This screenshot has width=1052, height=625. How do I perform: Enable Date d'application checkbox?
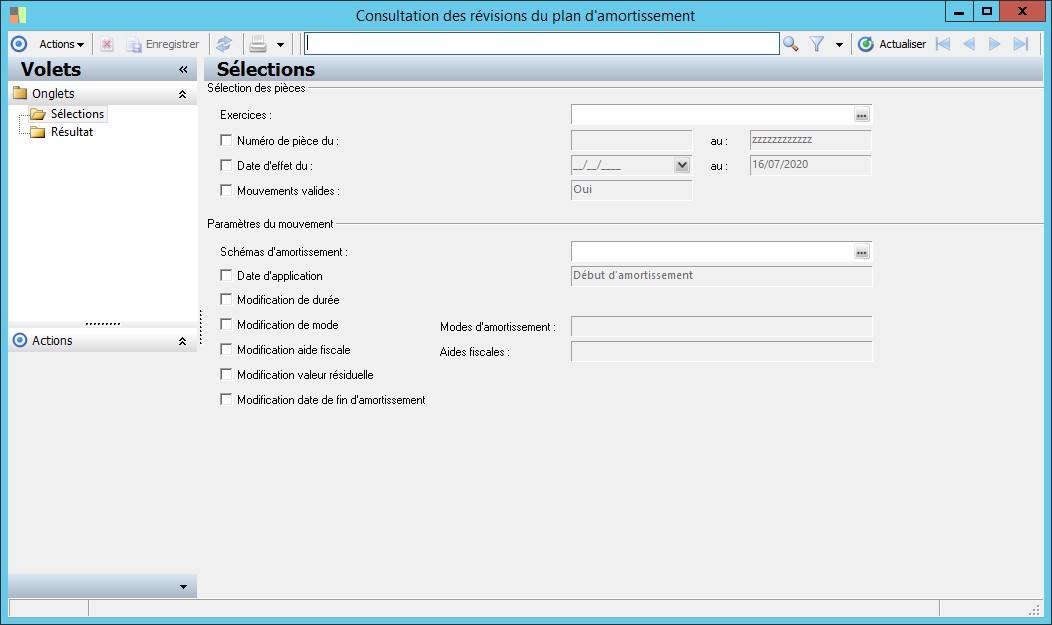tap(226, 276)
